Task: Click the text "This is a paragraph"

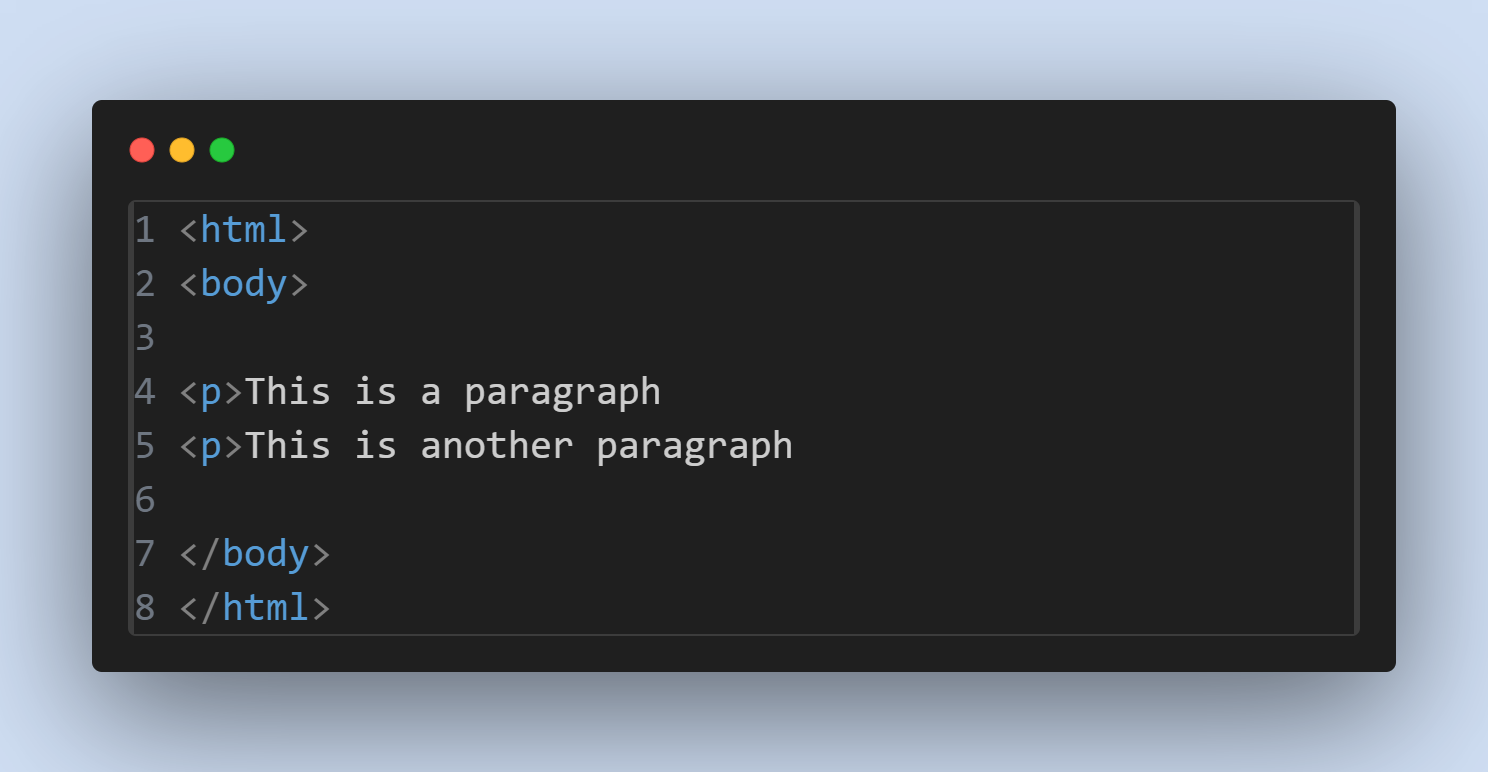Action: pos(453,392)
